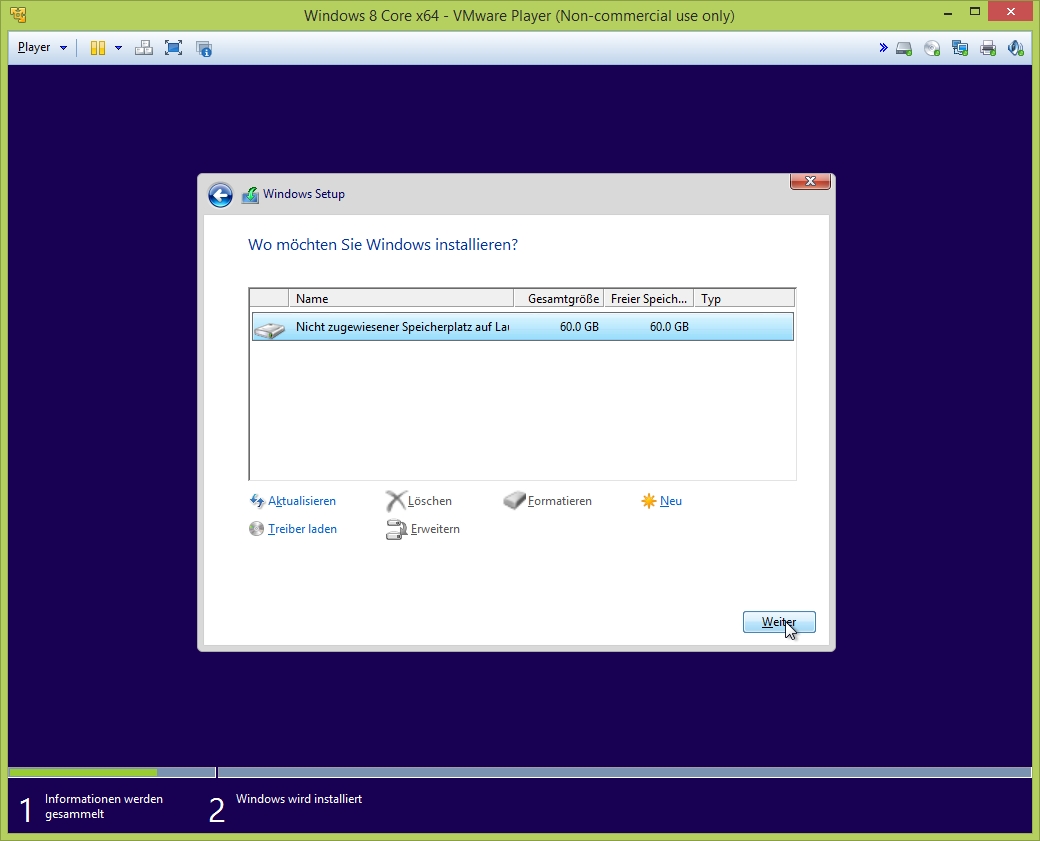Click the Windows Setup title icon
Screen dimensions: 1040x841
pos(250,194)
